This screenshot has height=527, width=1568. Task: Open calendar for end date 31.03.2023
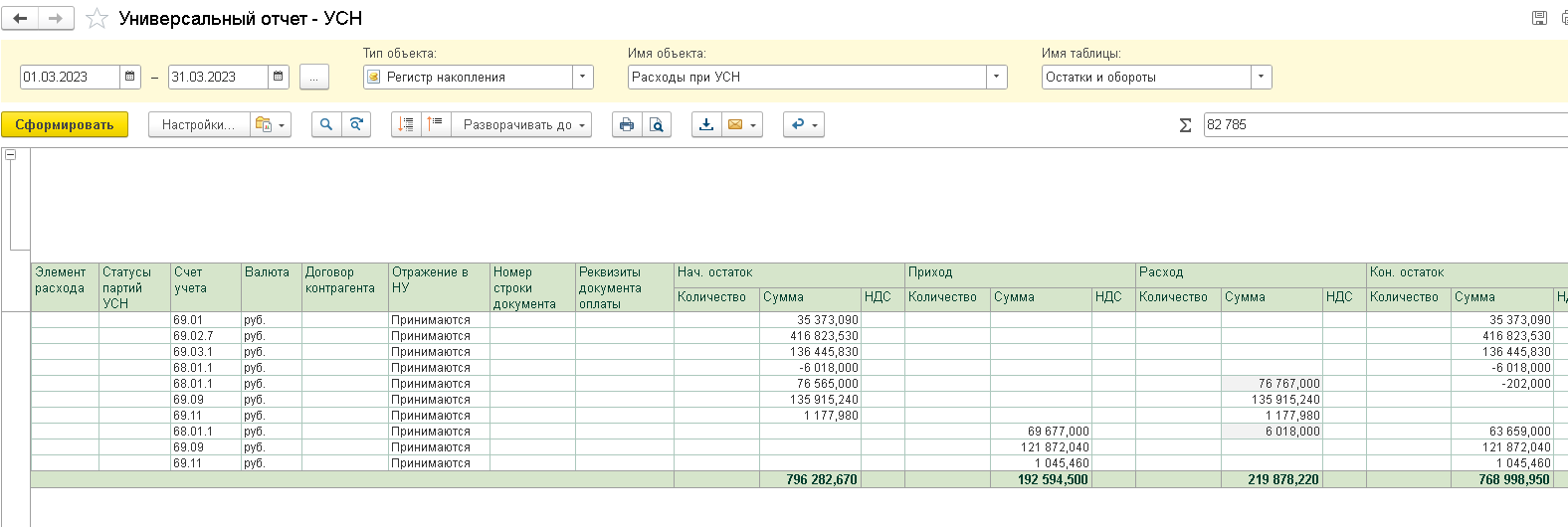coord(279,77)
